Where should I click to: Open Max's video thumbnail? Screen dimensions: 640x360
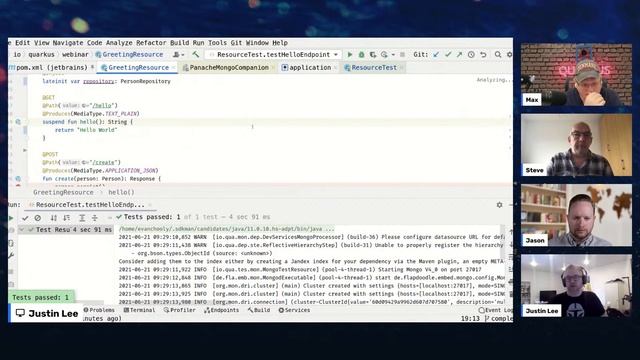pyautogui.click(x=576, y=75)
